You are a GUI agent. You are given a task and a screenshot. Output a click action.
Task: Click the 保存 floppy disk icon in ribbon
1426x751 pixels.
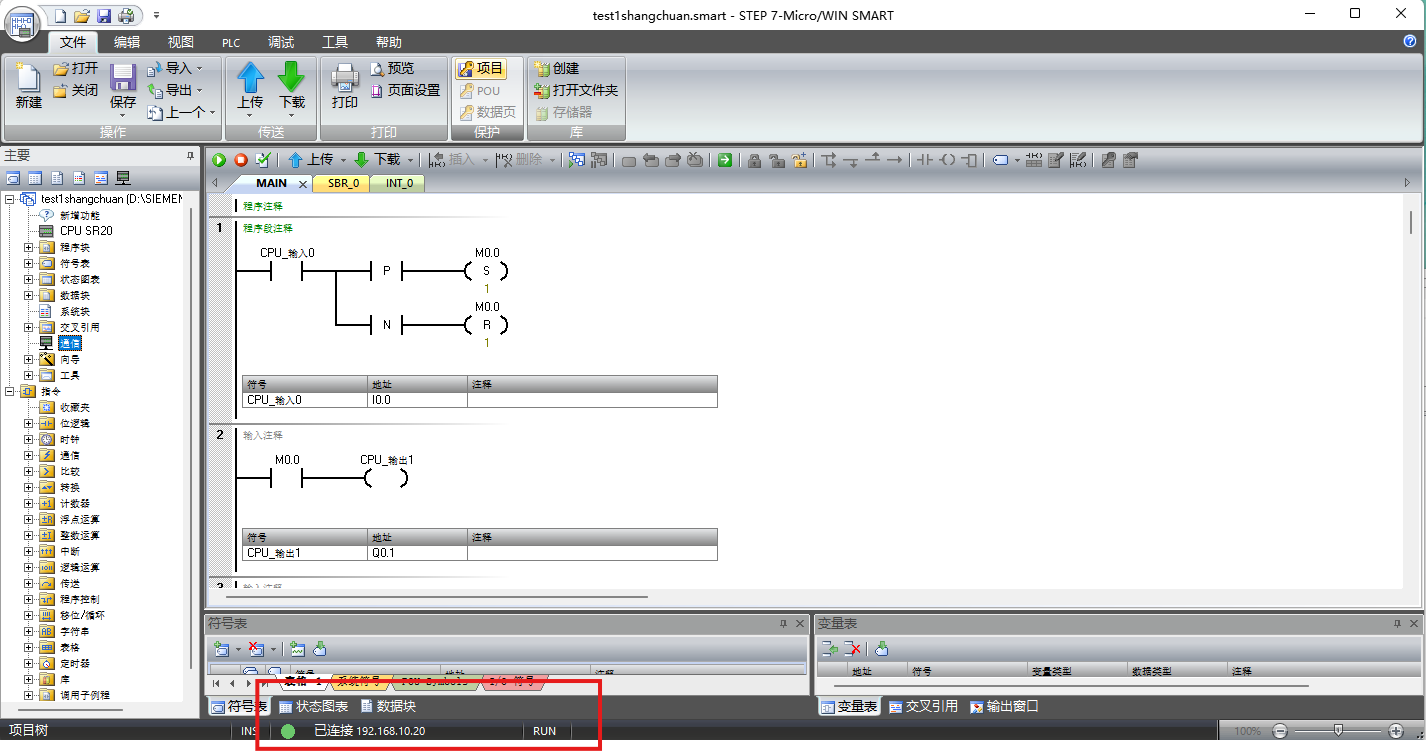coord(123,78)
